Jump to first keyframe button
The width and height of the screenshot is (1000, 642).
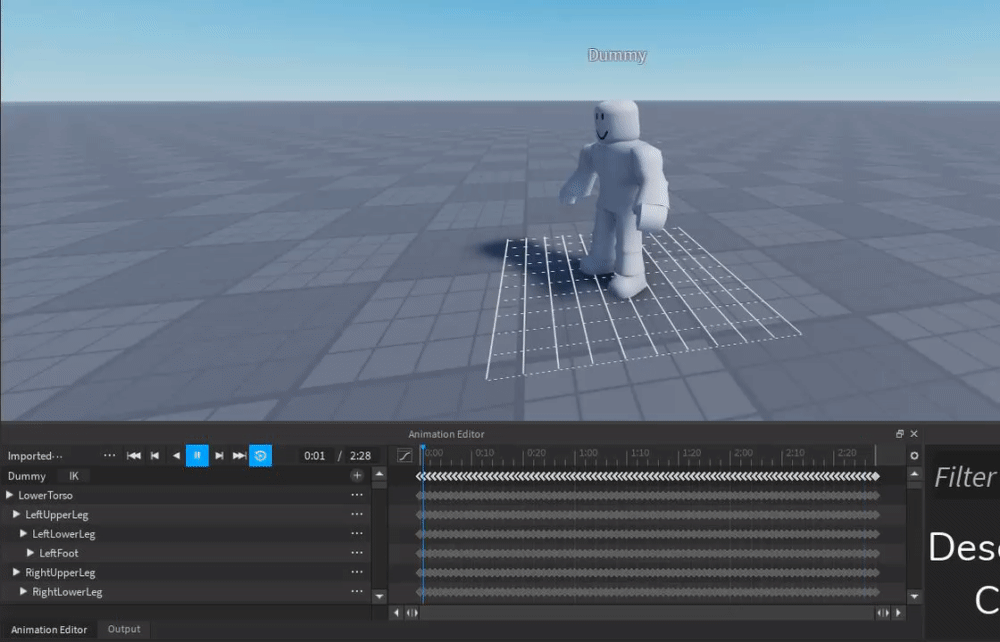point(133,456)
